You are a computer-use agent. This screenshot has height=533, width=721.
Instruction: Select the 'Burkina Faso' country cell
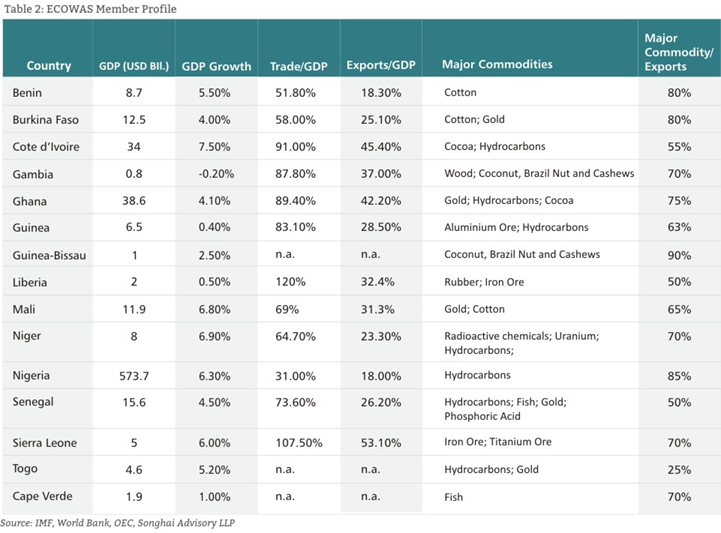tap(46, 120)
